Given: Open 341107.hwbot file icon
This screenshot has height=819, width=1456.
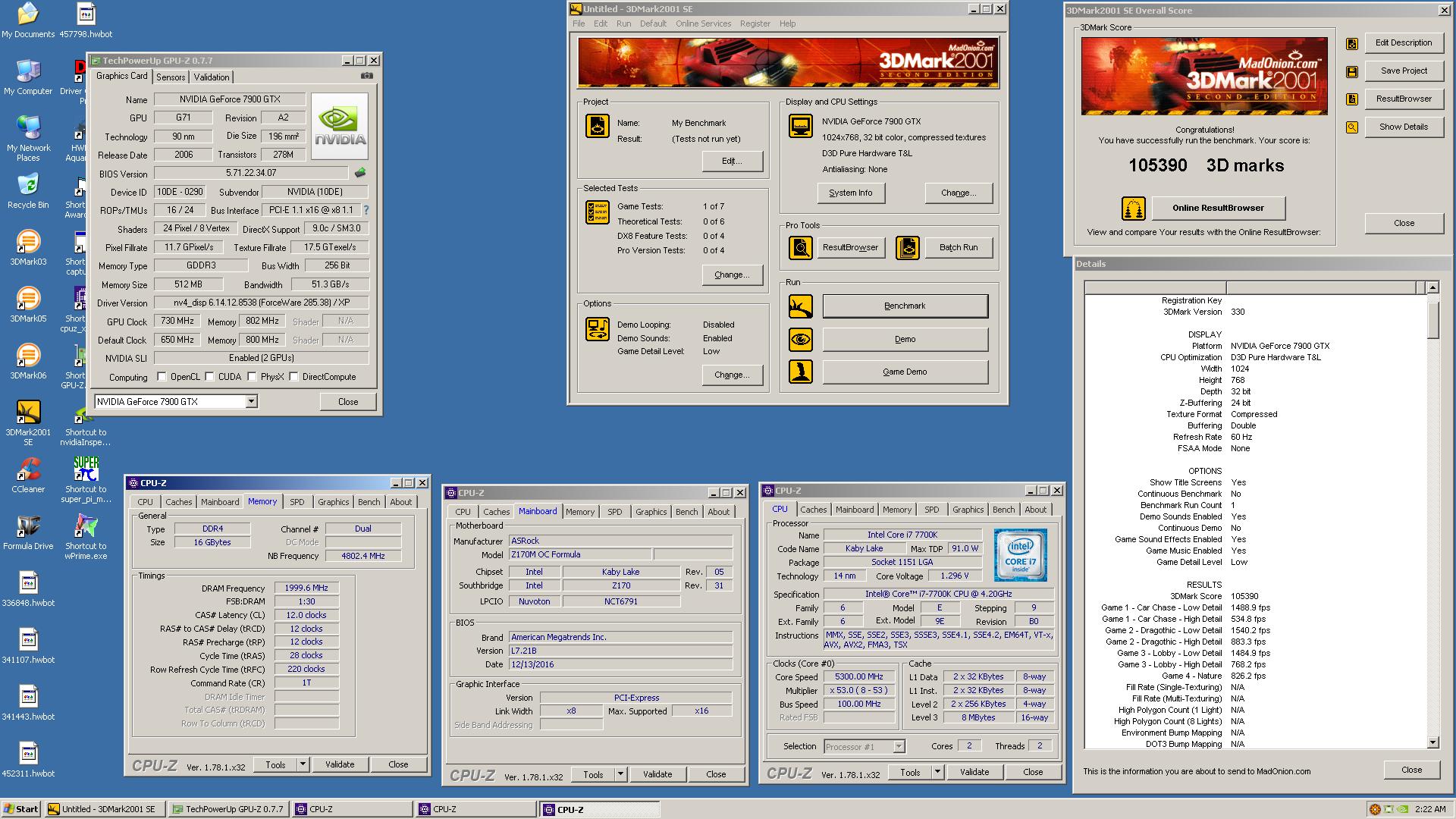Looking at the screenshot, I should 28,646.
